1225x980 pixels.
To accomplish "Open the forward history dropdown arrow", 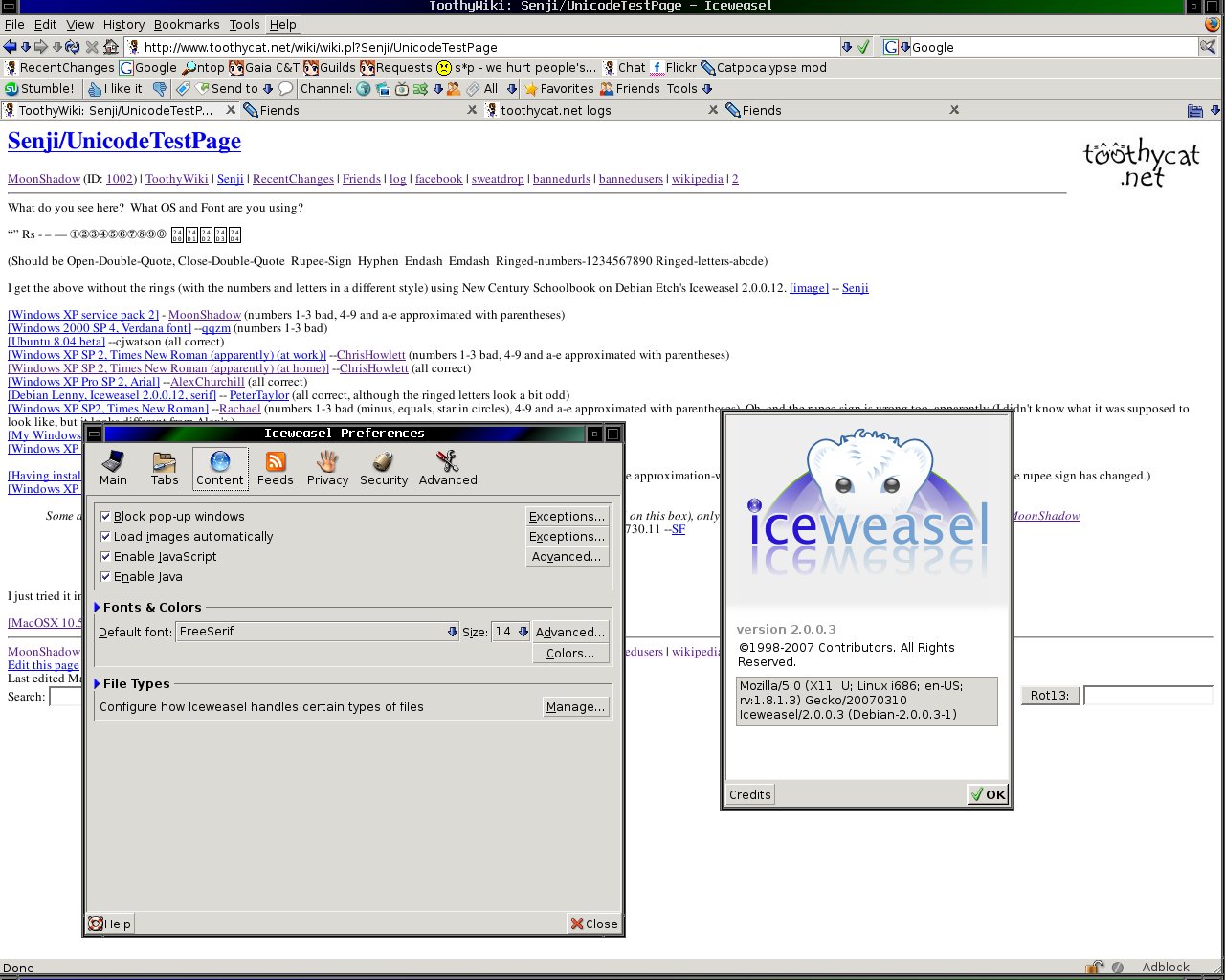I will [56, 46].
